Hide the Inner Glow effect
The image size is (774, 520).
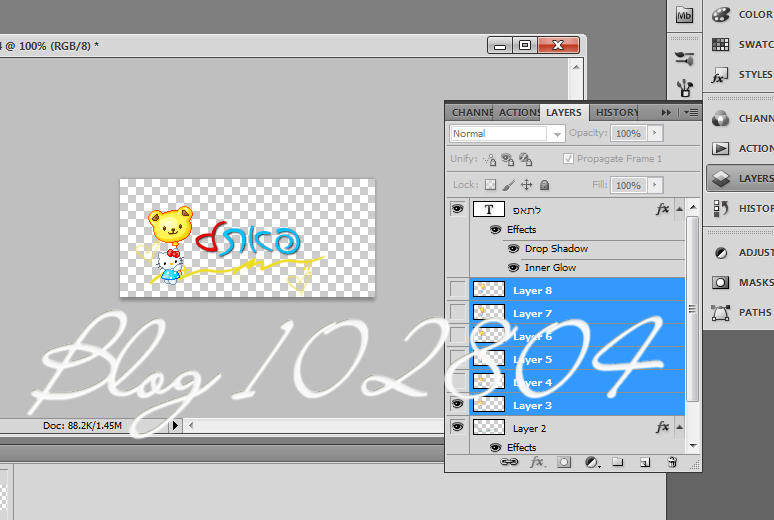tap(513, 268)
